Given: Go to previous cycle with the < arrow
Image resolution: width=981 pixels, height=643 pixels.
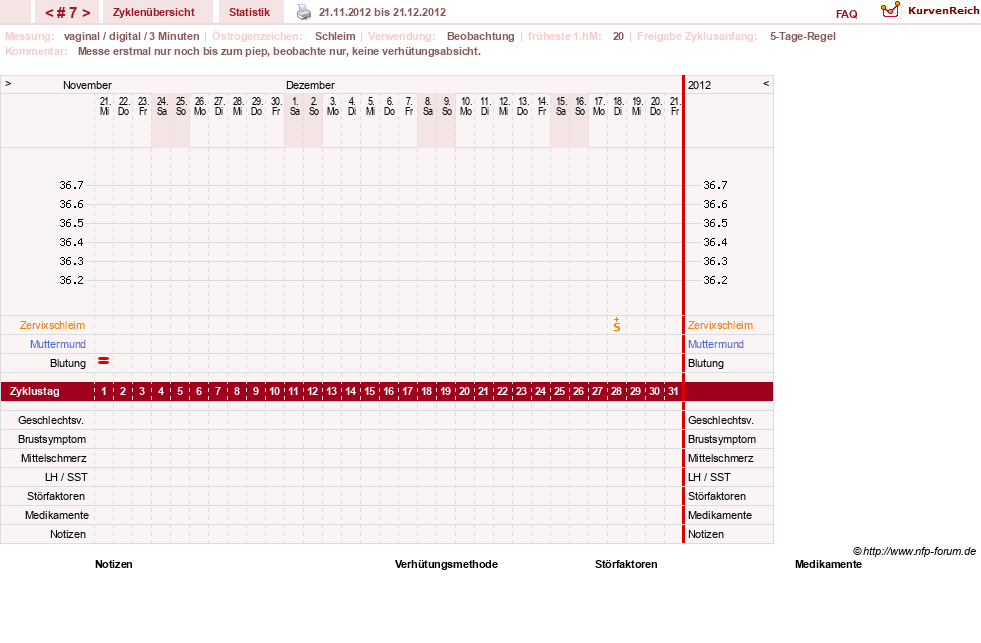Looking at the screenshot, I should [49, 13].
